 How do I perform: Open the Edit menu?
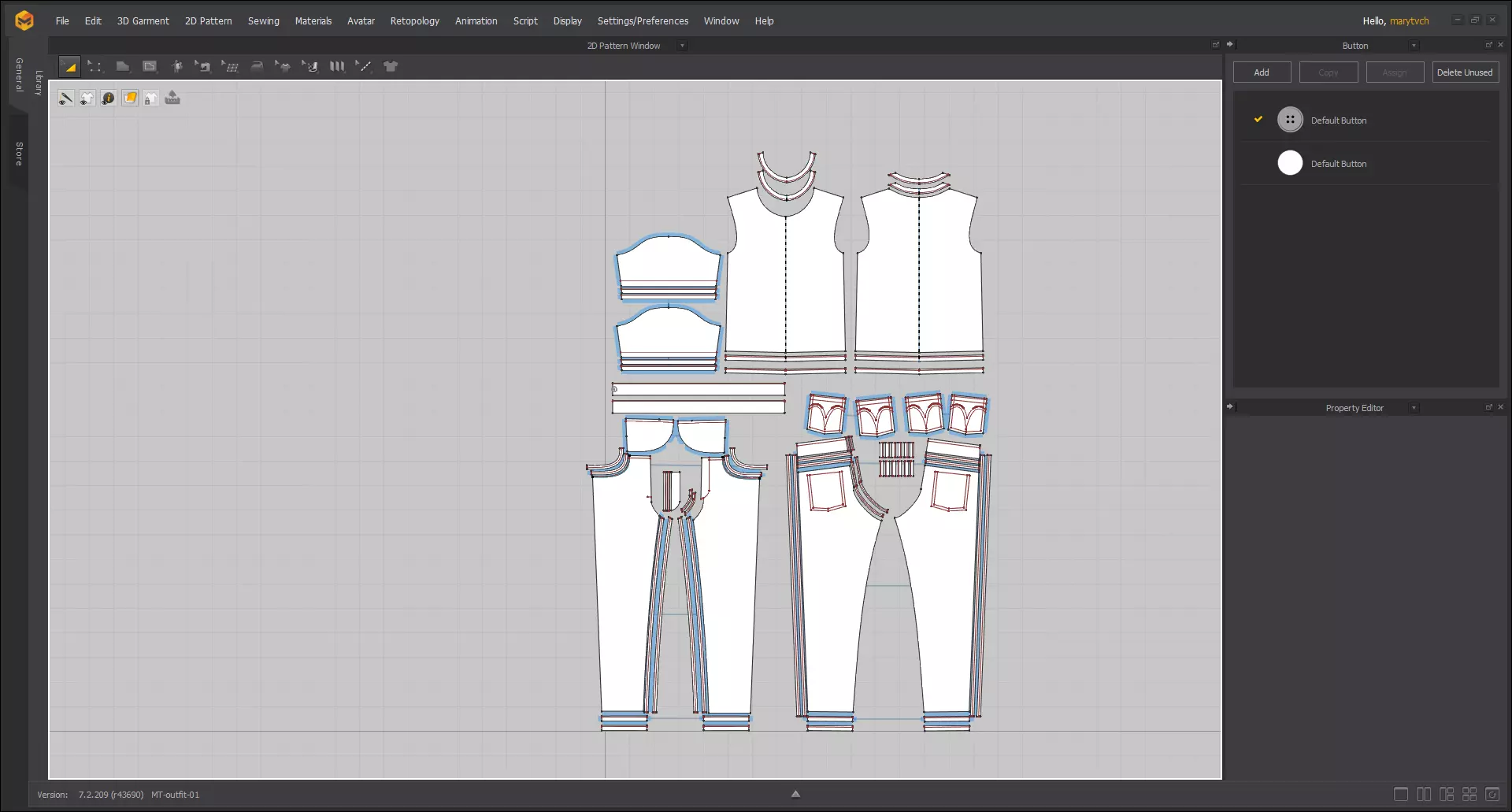(x=93, y=21)
